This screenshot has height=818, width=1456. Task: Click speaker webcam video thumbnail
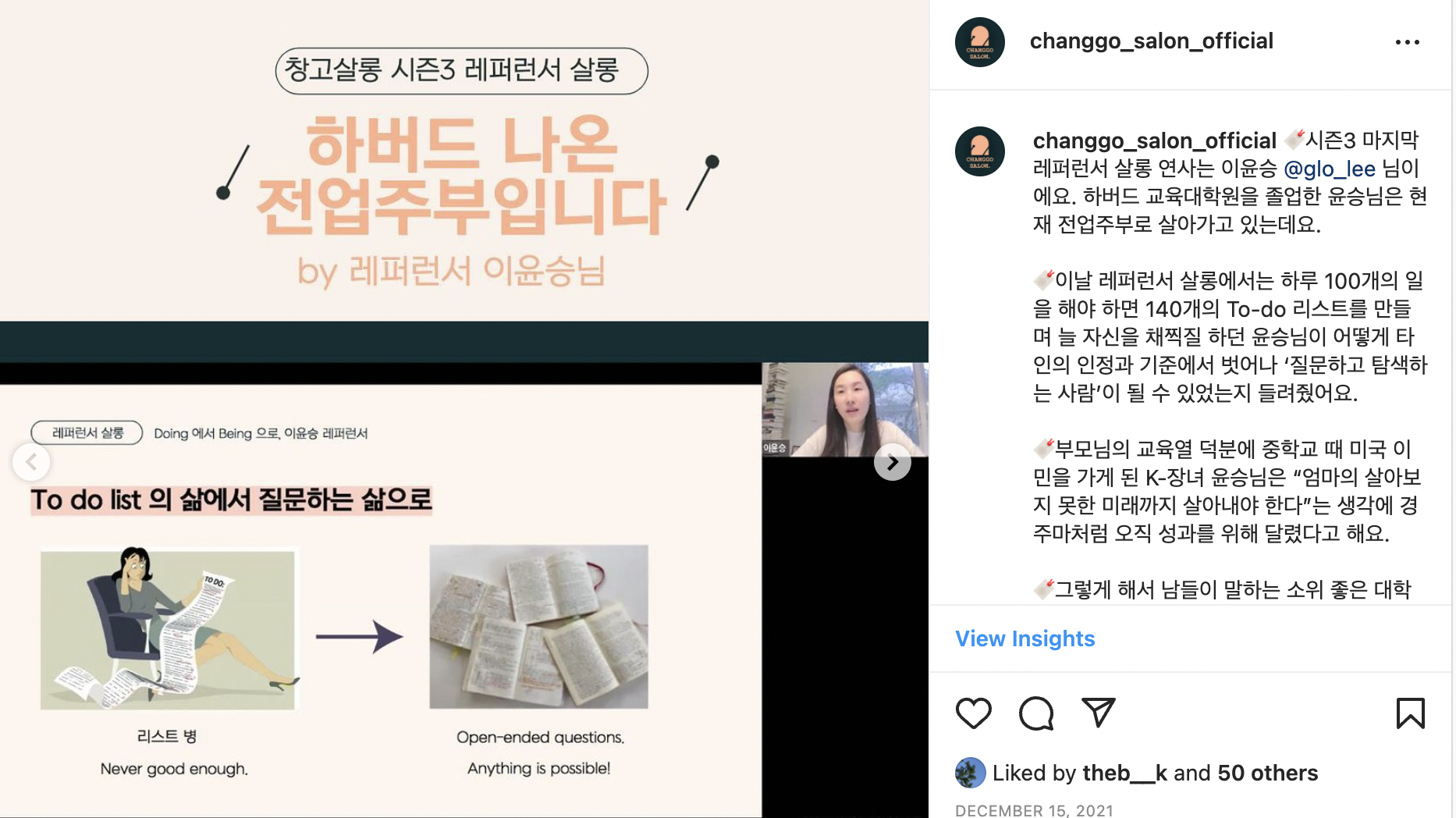click(x=845, y=410)
